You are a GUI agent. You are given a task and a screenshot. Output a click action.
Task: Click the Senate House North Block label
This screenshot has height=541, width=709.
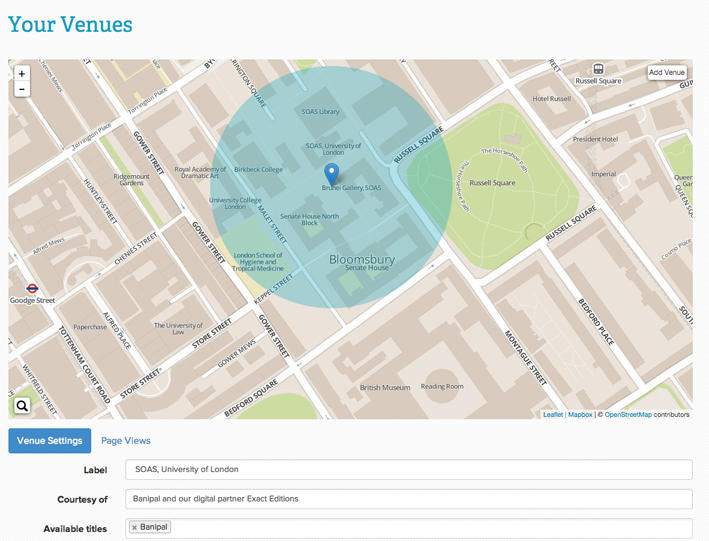click(309, 219)
